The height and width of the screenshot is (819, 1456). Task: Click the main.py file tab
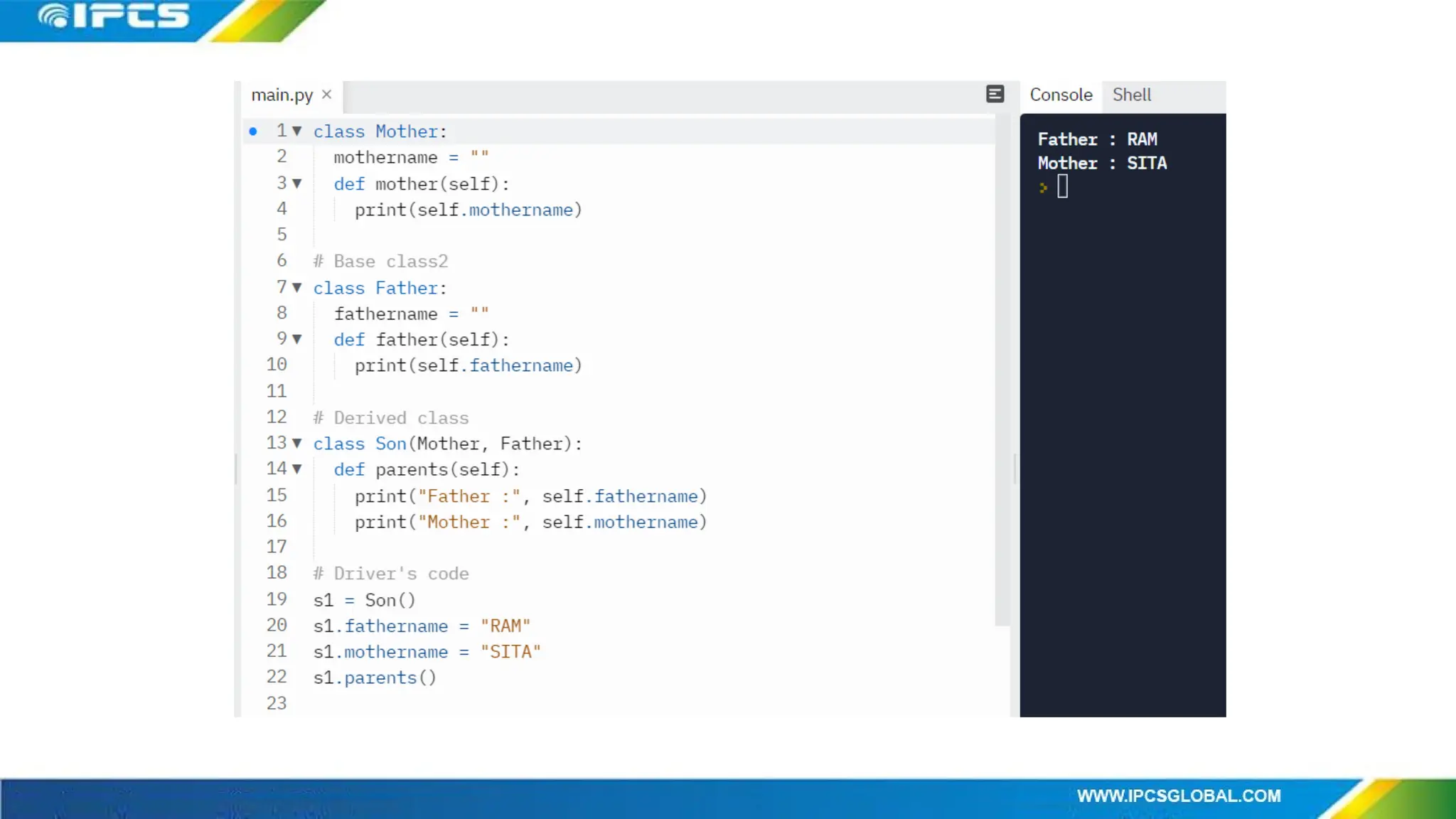(282, 95)
